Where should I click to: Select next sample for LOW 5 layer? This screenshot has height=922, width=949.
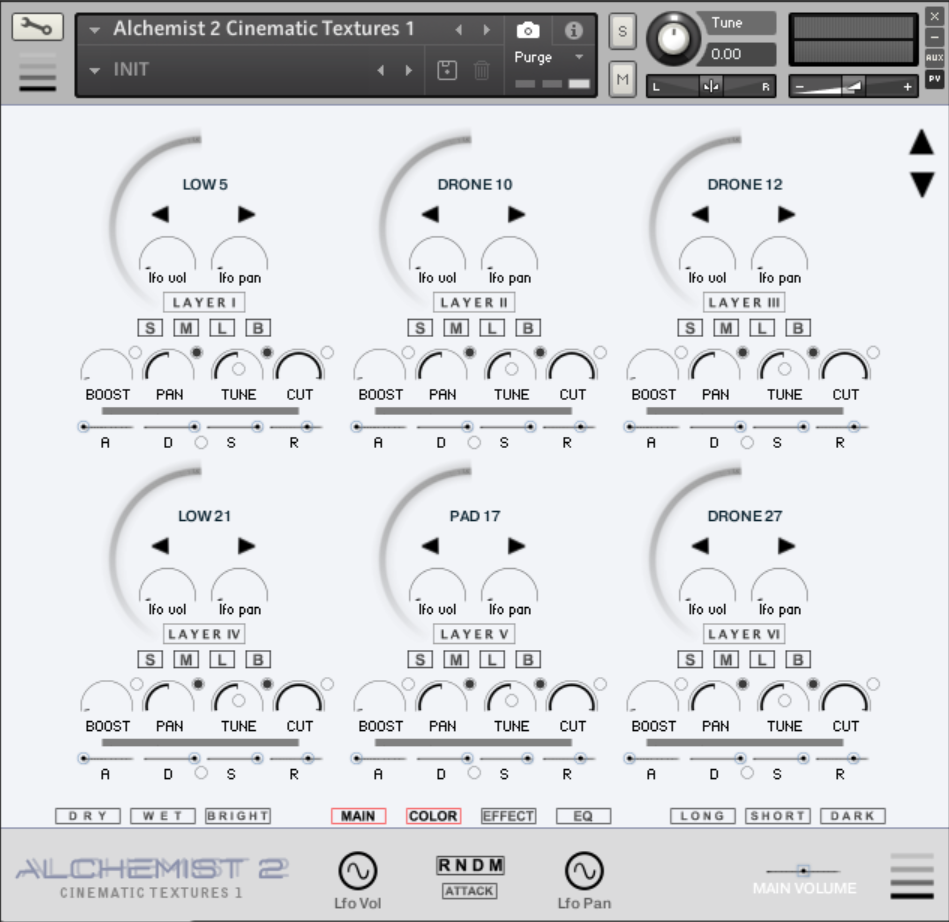point(246,214)
